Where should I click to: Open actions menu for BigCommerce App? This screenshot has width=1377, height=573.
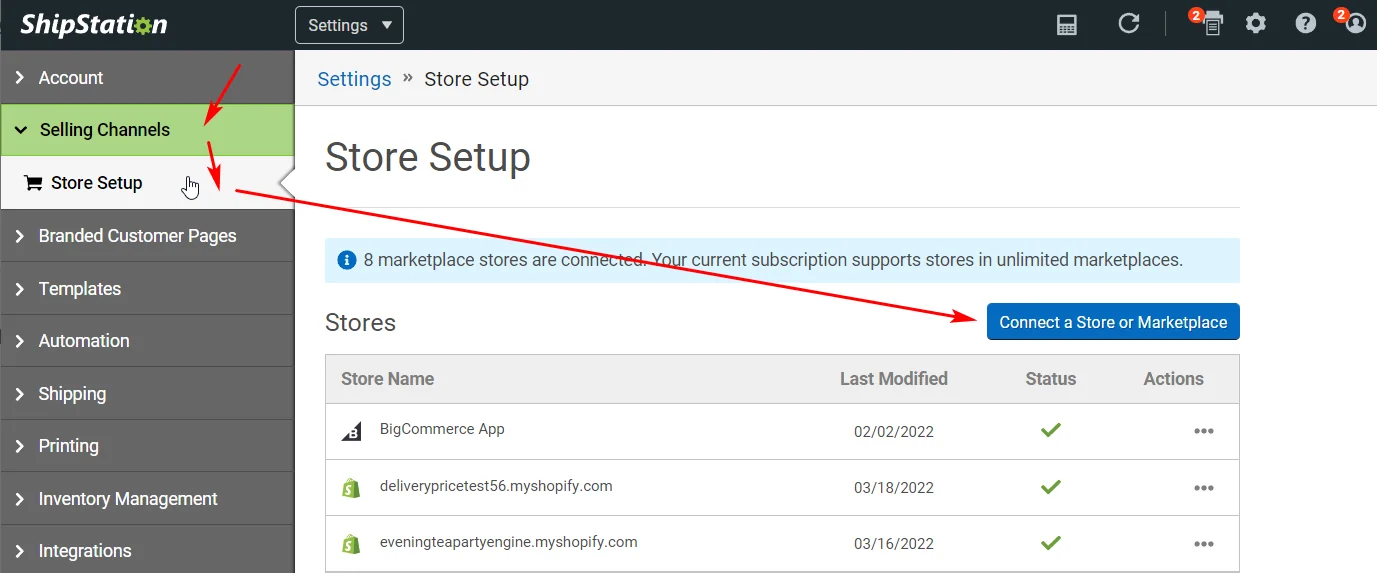coord(1204,431)
